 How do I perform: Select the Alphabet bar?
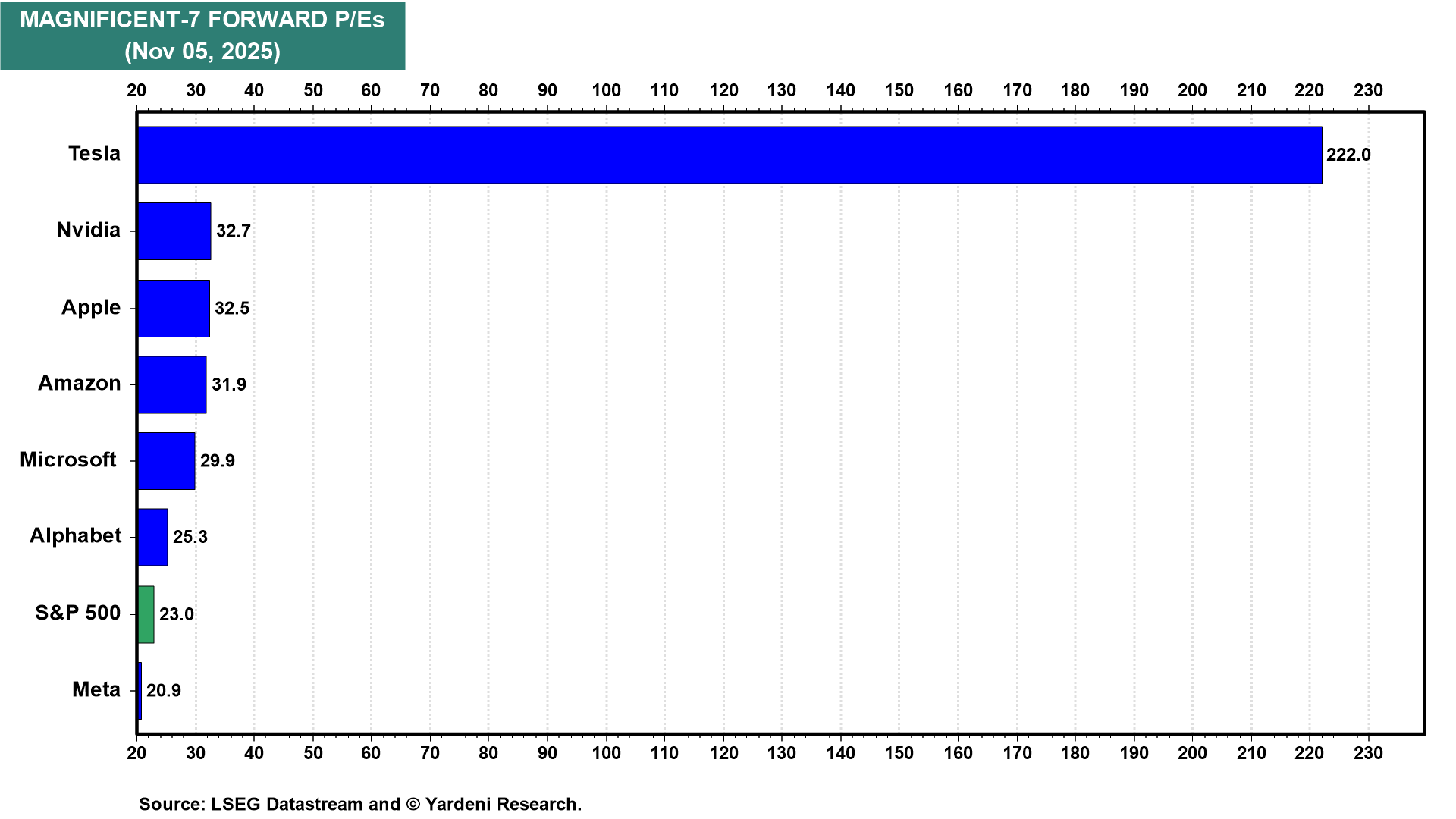pos(152,537)
